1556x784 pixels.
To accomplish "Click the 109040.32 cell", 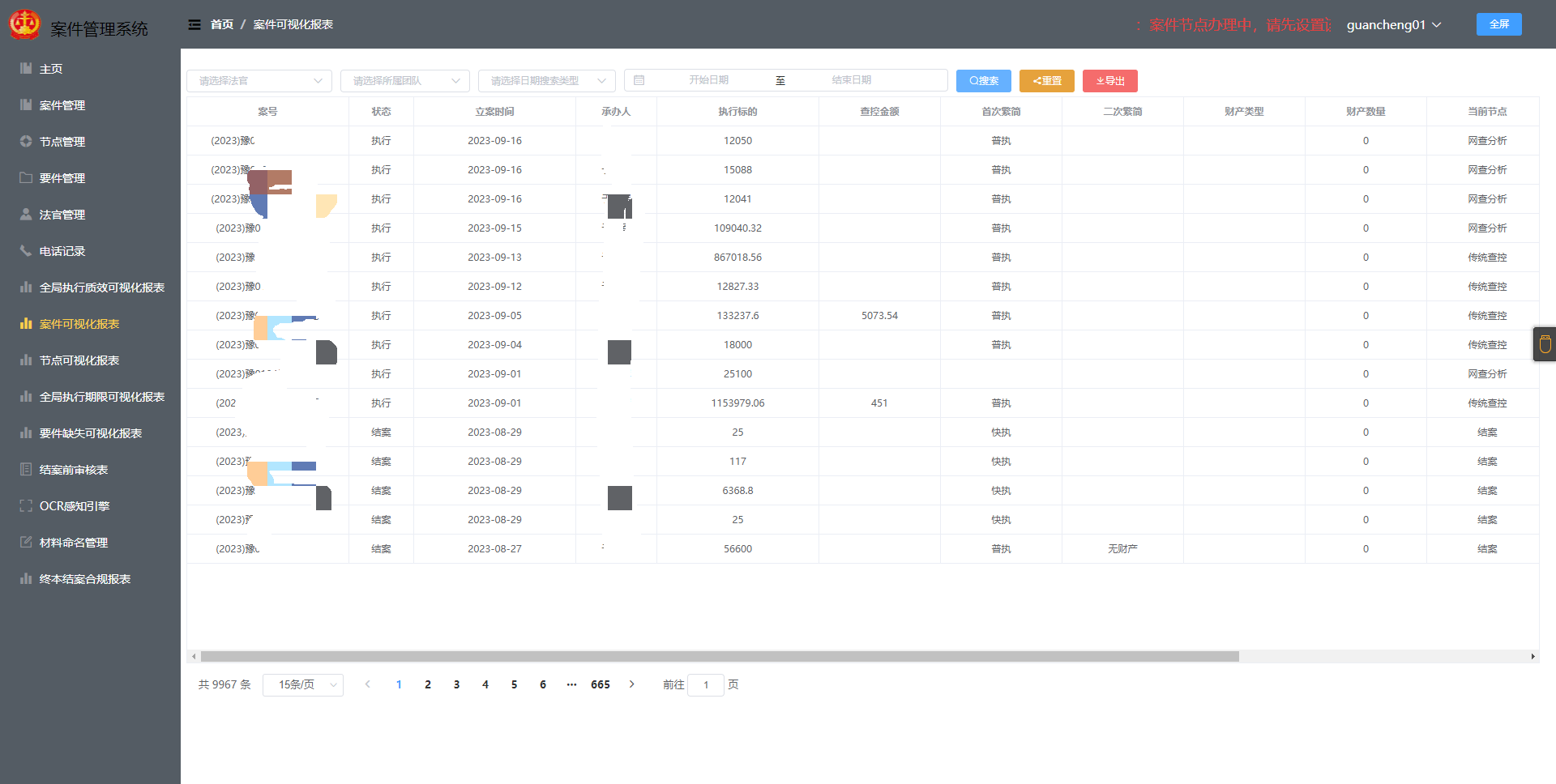I will [x=737, y=228].
